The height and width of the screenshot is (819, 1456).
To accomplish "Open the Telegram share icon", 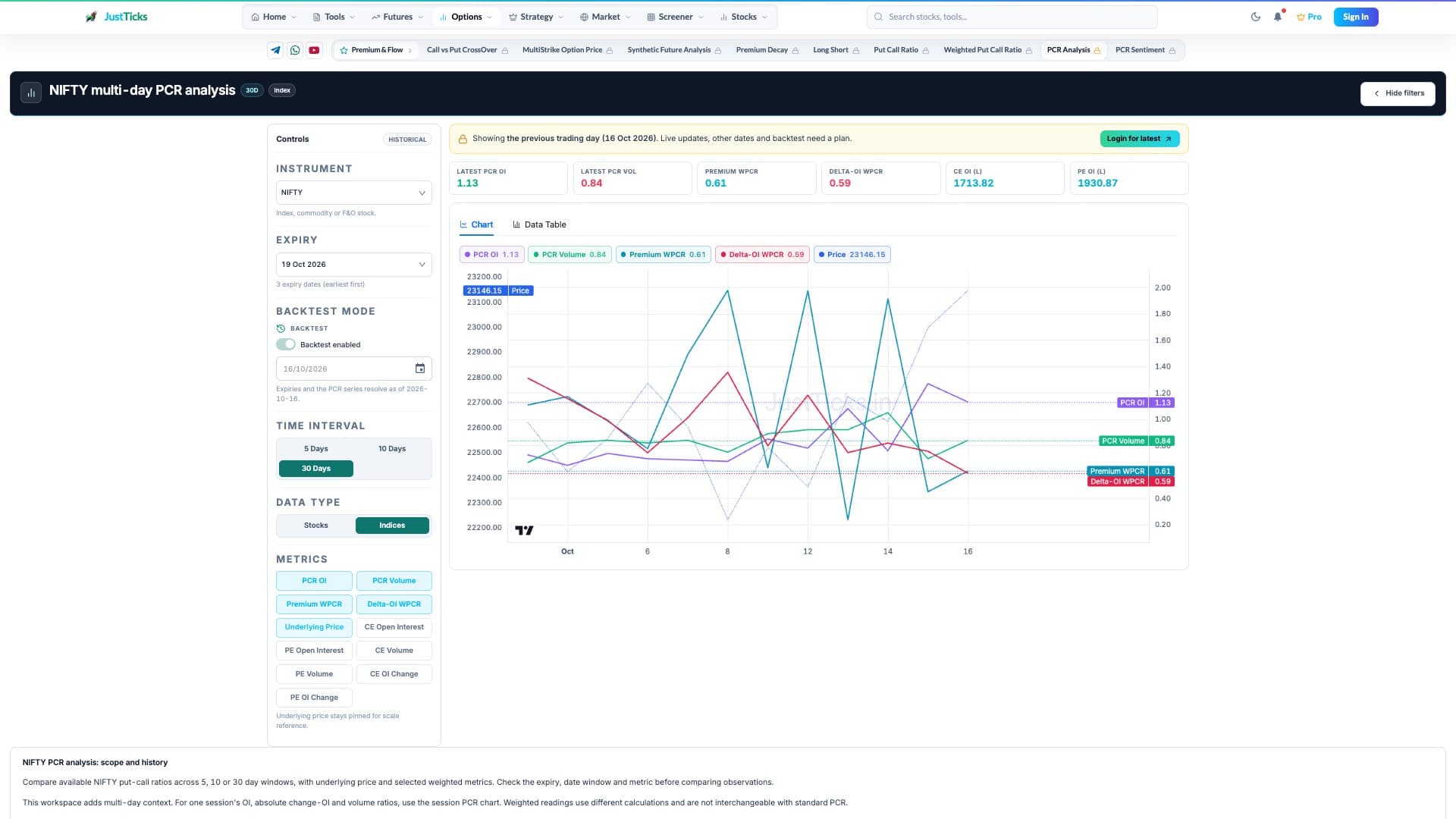I will click(x=275, y=50).
